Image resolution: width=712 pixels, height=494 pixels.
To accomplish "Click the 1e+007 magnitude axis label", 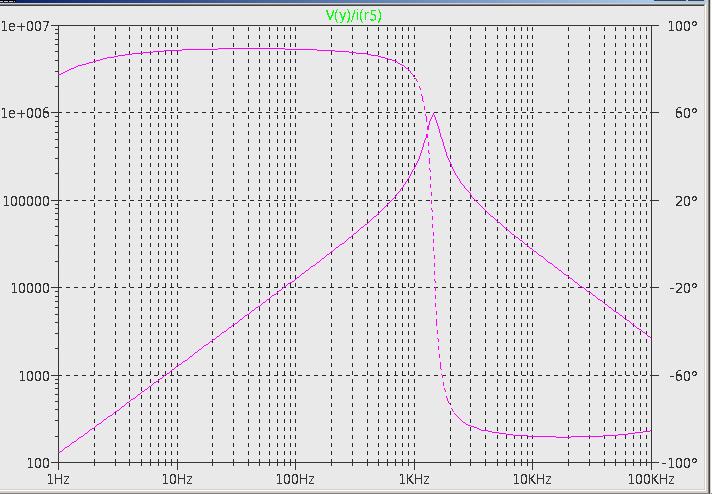I will tap(25, 26).
